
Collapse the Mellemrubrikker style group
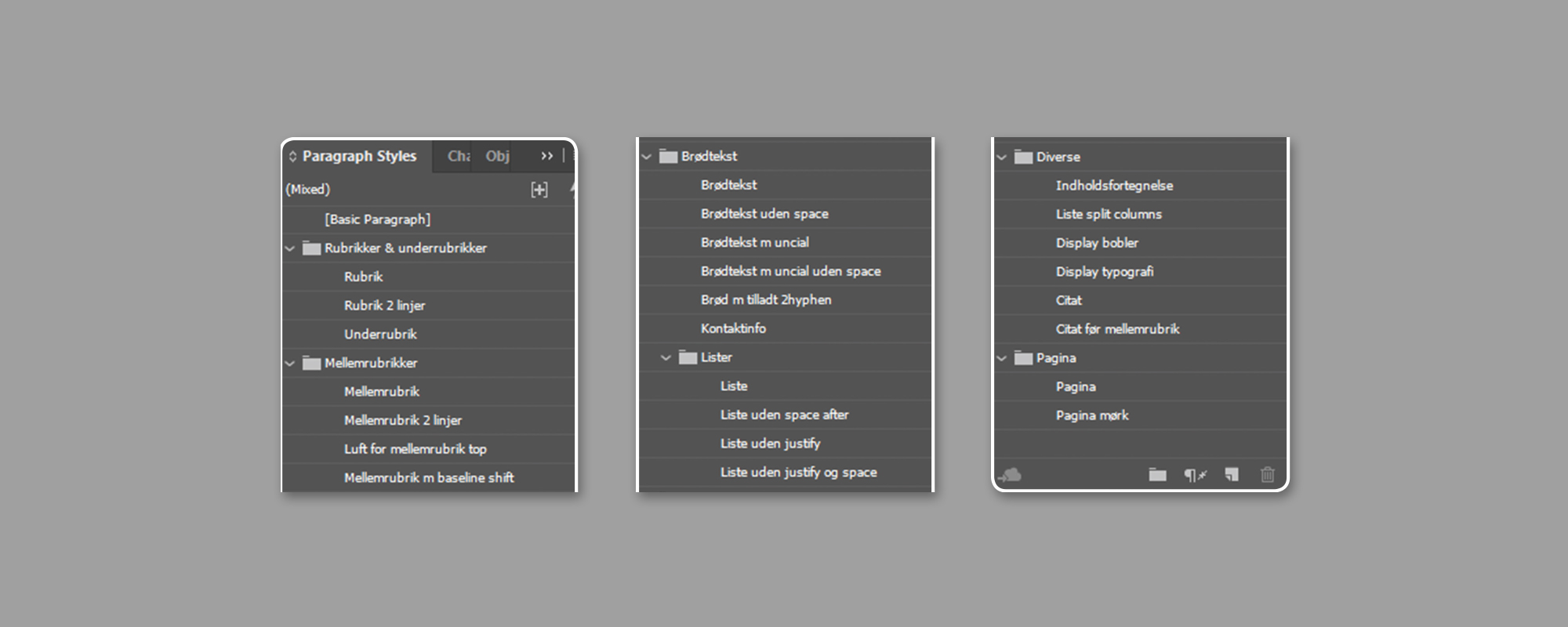click(x=290, y=364)
